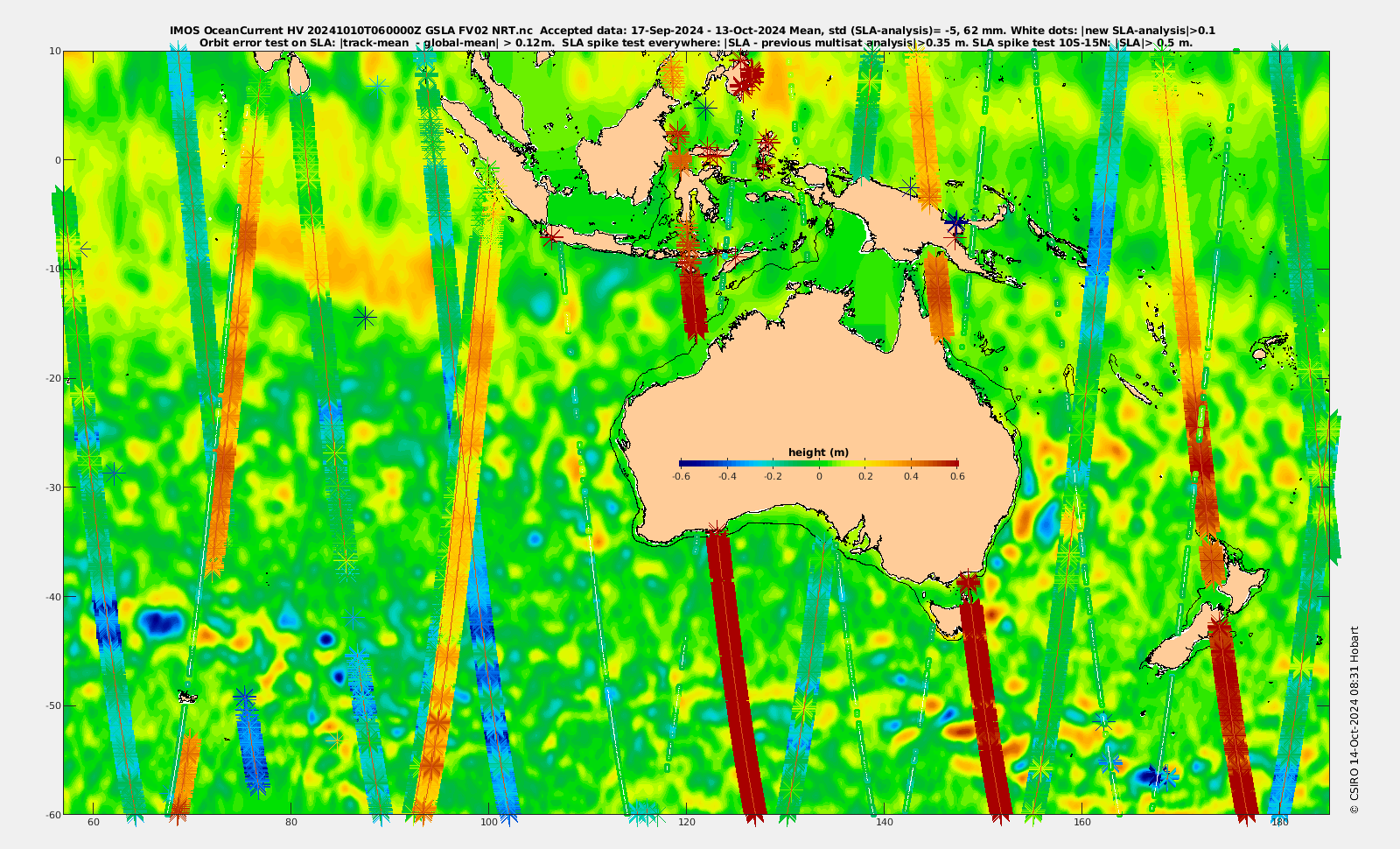Click the latitude axis label -60

53,814
